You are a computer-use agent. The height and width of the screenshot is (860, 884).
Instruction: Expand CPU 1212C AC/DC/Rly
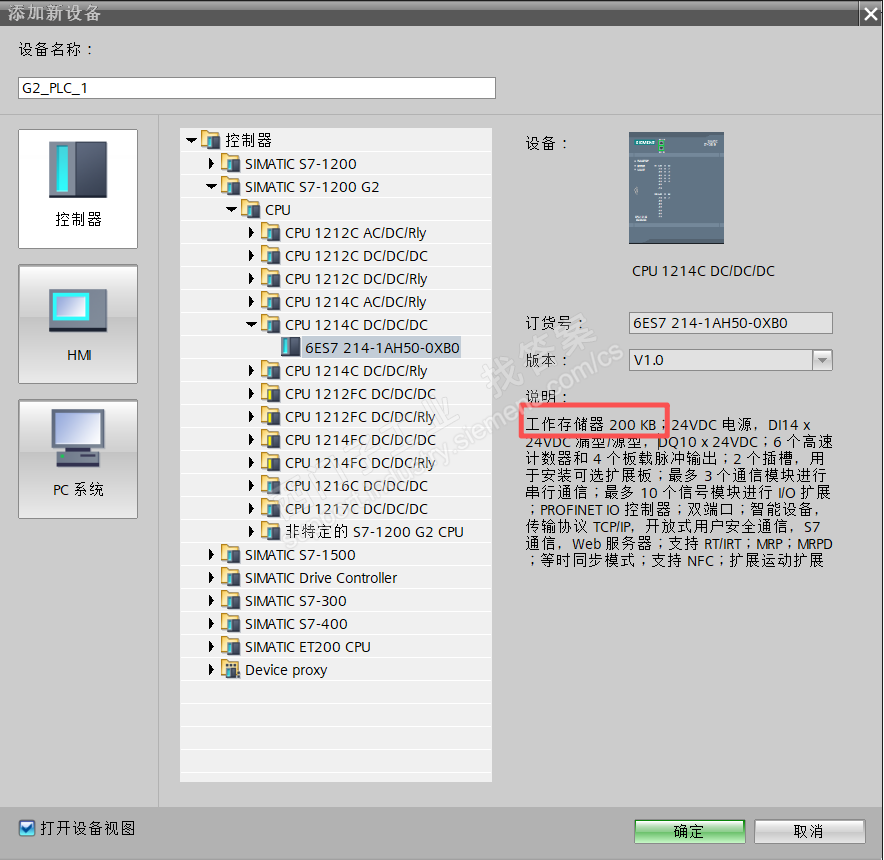(x=251, y=232)
